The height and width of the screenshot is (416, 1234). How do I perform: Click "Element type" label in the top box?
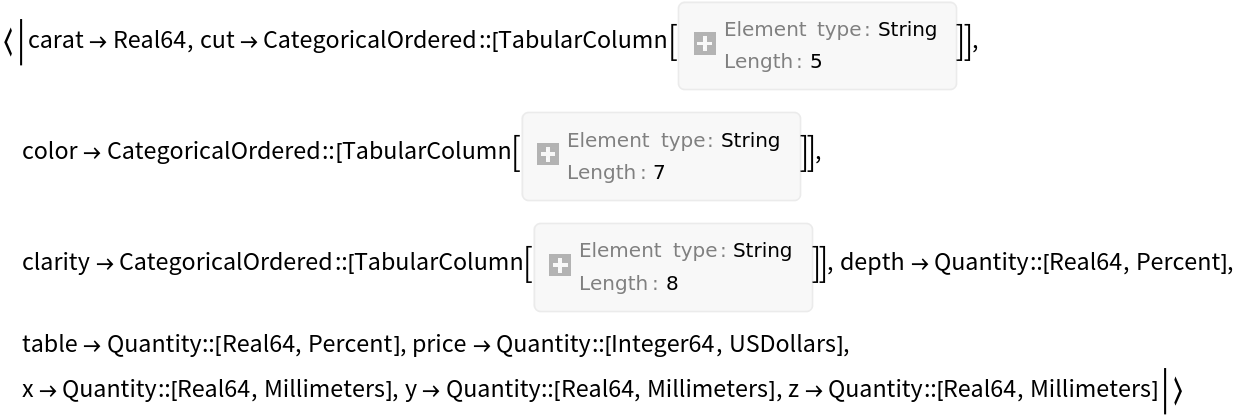[x=794, y=29]
